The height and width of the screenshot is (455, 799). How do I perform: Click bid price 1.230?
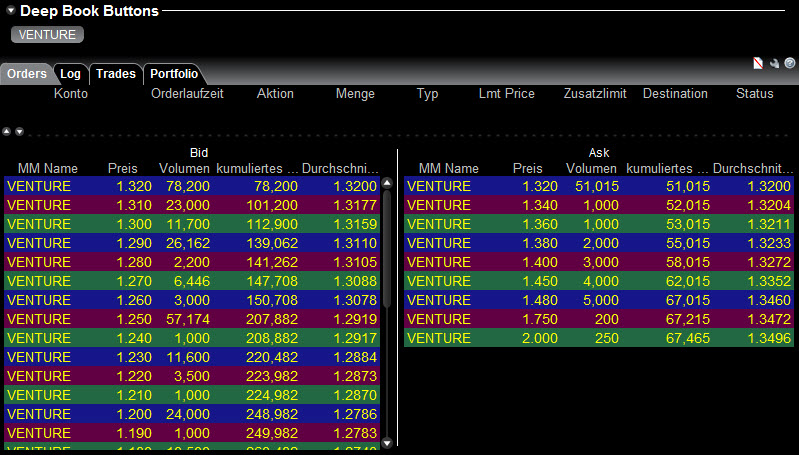[x=134, y=357]
